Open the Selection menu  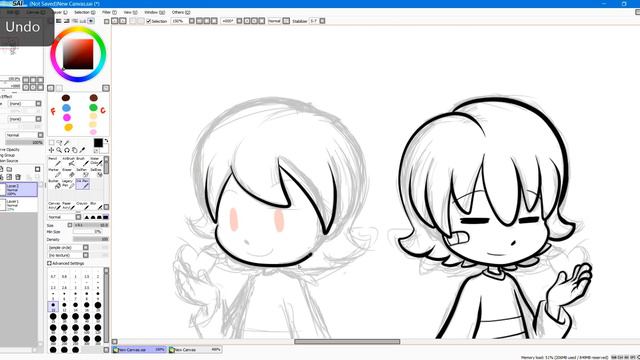[x=84, y=12]
